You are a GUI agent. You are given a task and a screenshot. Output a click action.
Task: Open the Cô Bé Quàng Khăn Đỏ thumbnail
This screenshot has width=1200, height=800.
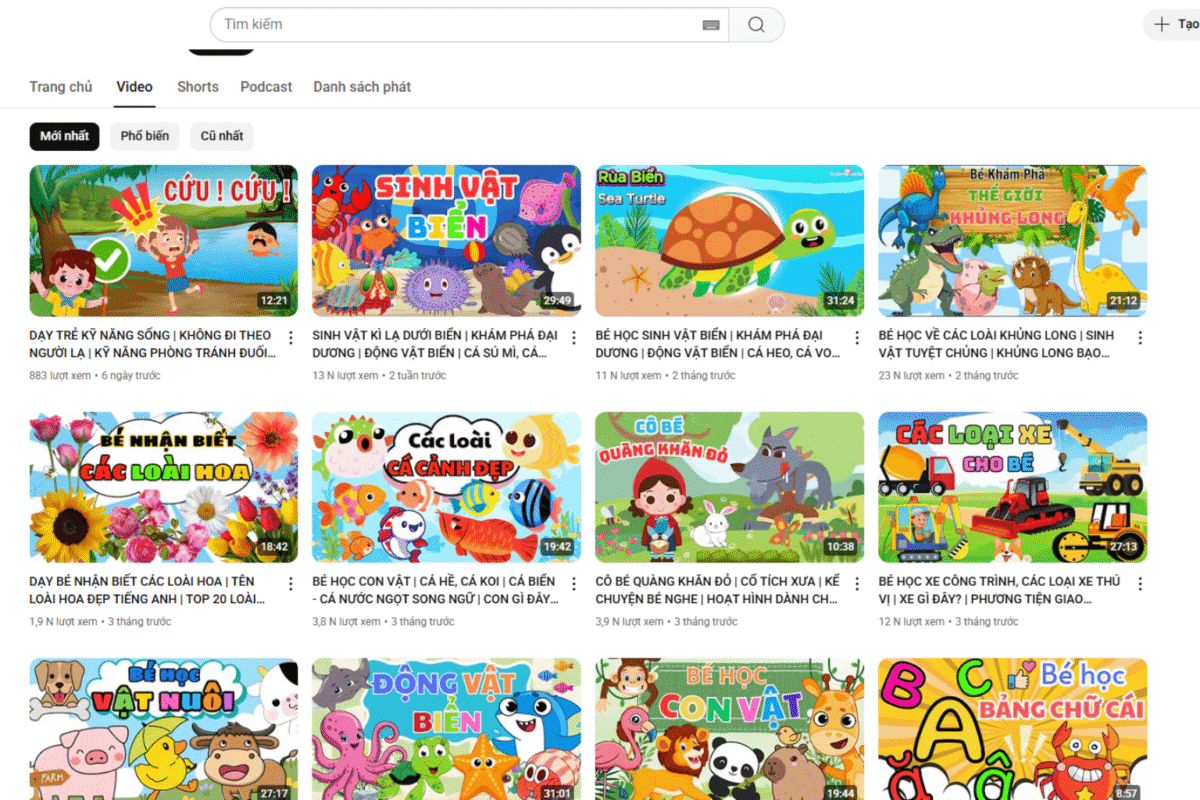pyautogui.click(x=730, y=487)
